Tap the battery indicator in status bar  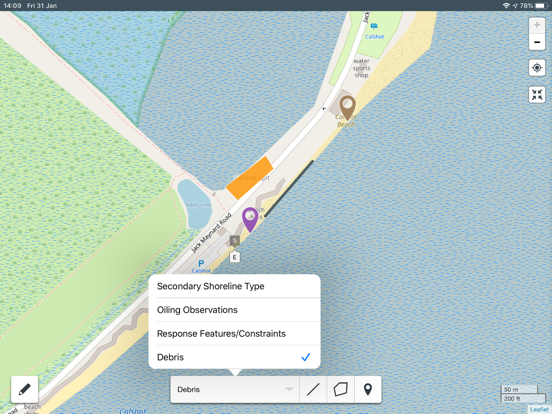coord(541,5)
